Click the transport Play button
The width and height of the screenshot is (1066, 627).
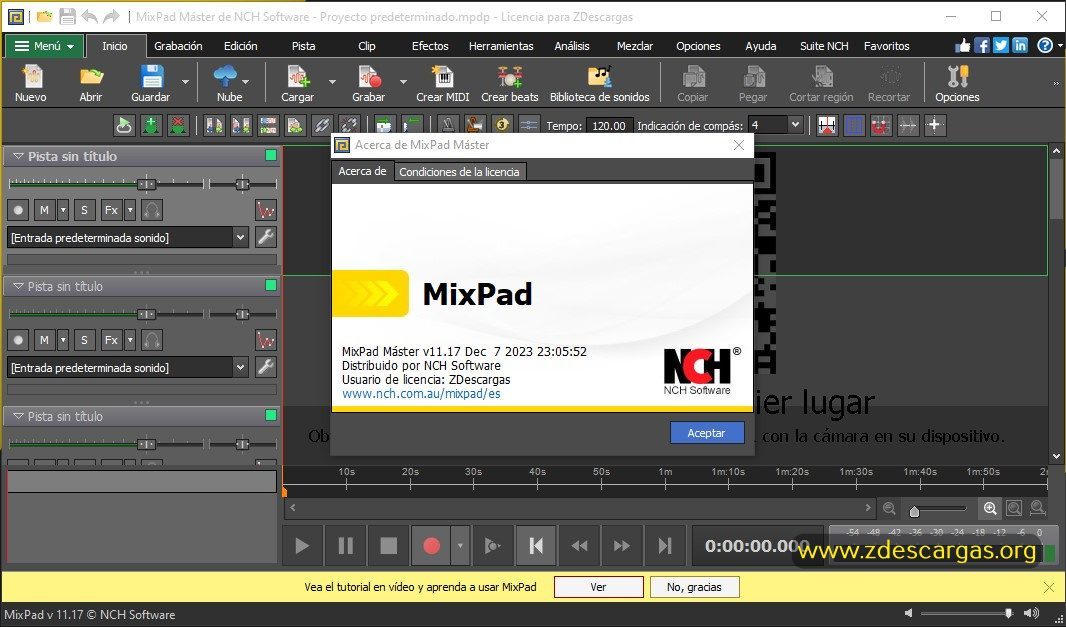[302, 545]
